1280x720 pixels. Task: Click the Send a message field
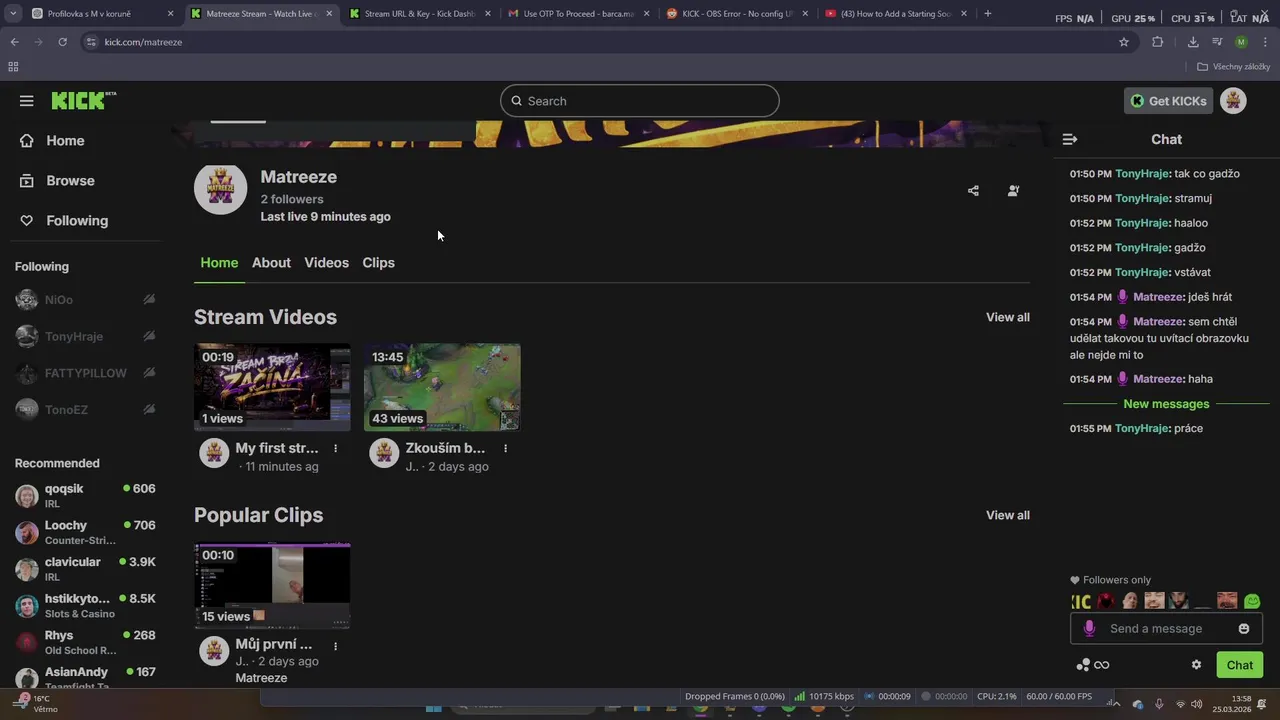(1166, 629)
